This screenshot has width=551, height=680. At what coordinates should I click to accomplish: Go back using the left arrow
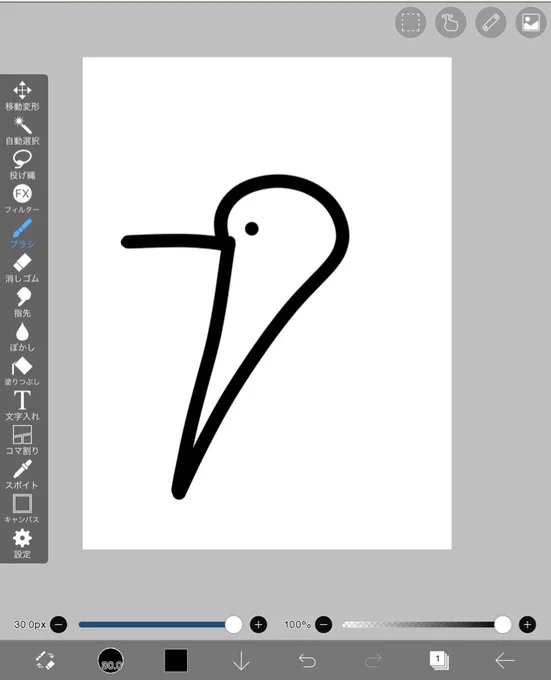pos(505,660)
